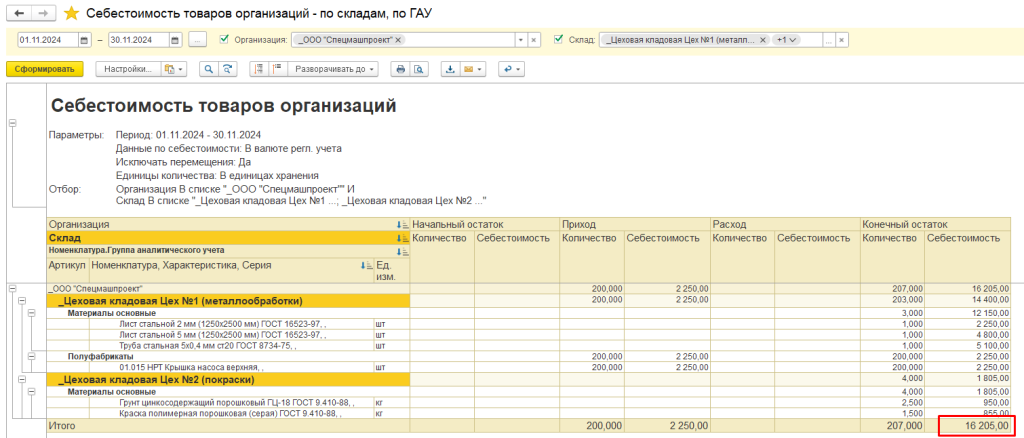Sort by Номенклатура, Характеристика, Серия icon
1024x438 pixels.
[x=366, y=266]
